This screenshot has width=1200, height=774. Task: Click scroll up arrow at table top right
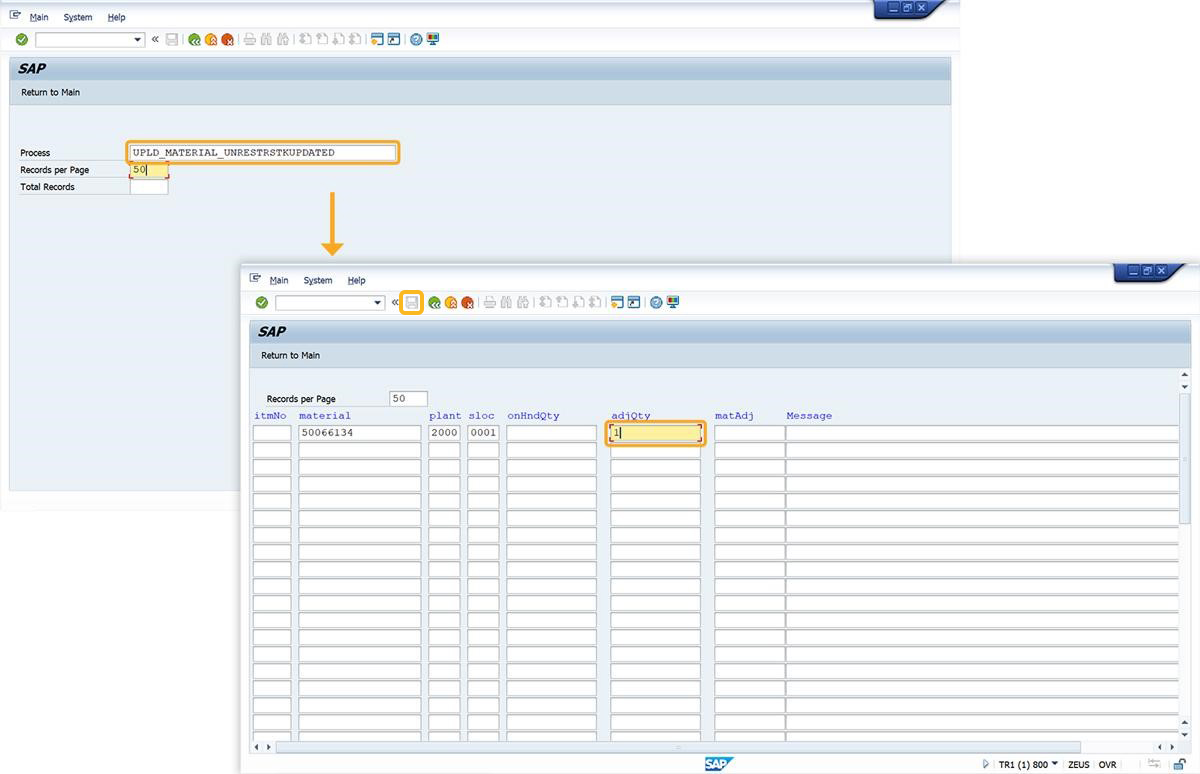click(1185, 375)
